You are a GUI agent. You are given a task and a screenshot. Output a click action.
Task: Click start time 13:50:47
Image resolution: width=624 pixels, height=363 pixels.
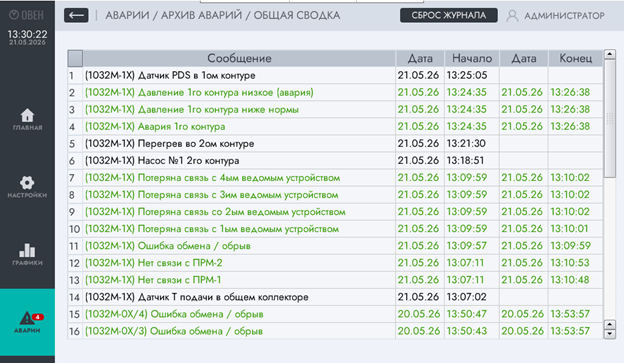pos(466,314)
